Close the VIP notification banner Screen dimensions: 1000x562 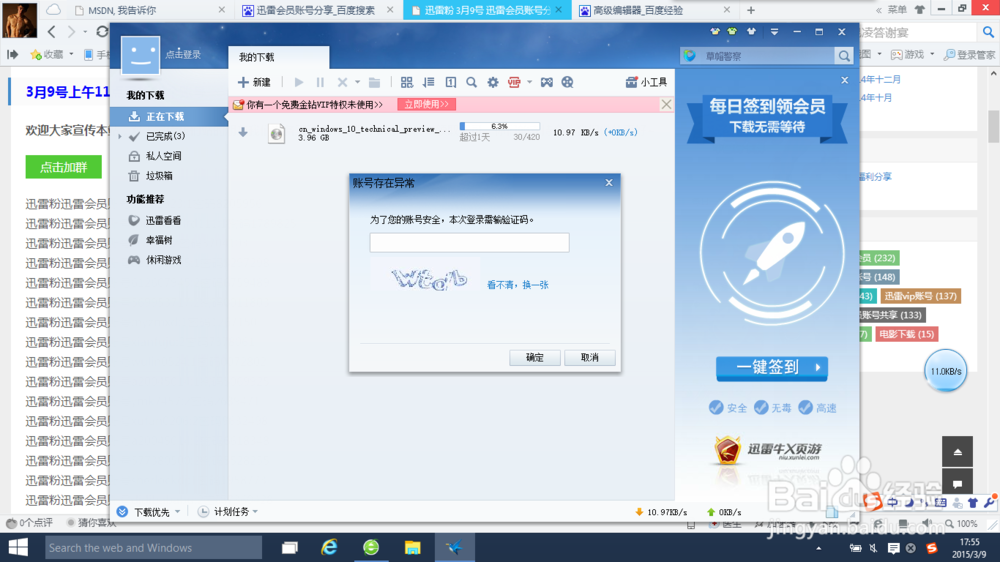(666, 105)
